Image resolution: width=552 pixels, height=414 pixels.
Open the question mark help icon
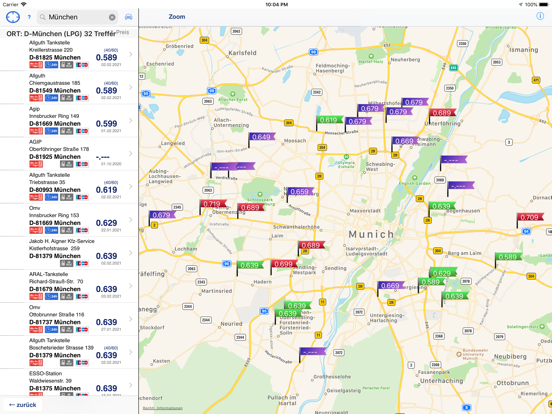[x=29, y=17]
